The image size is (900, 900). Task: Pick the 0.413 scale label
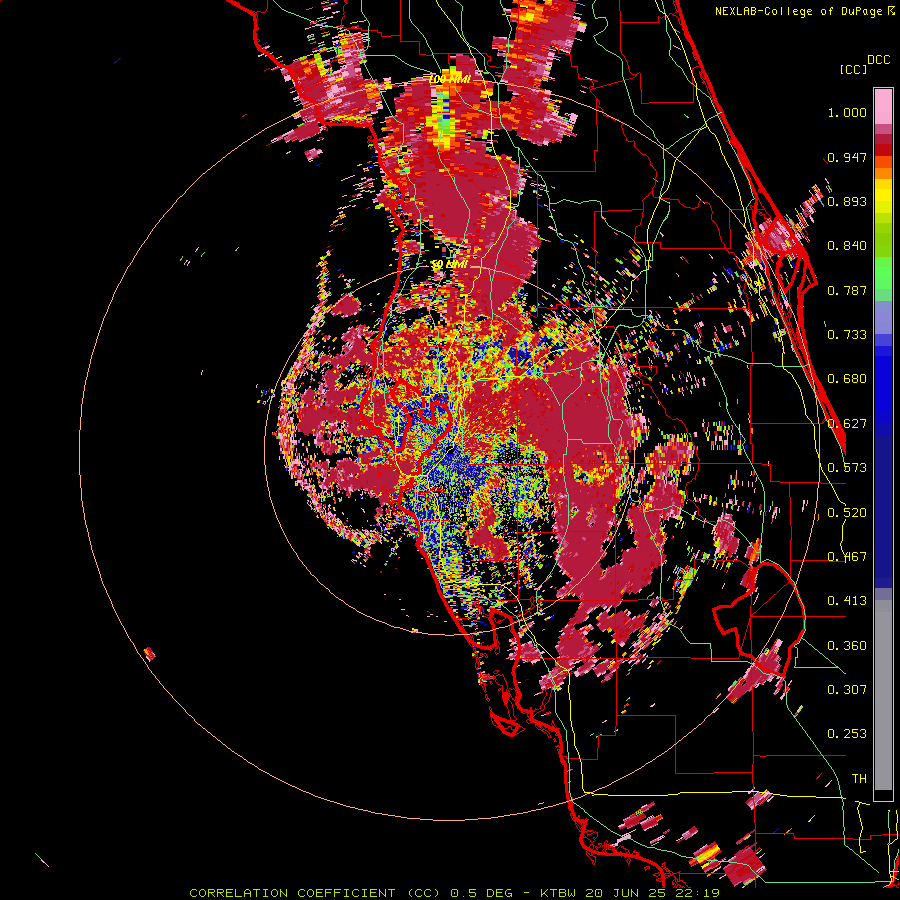click(847, 601)
